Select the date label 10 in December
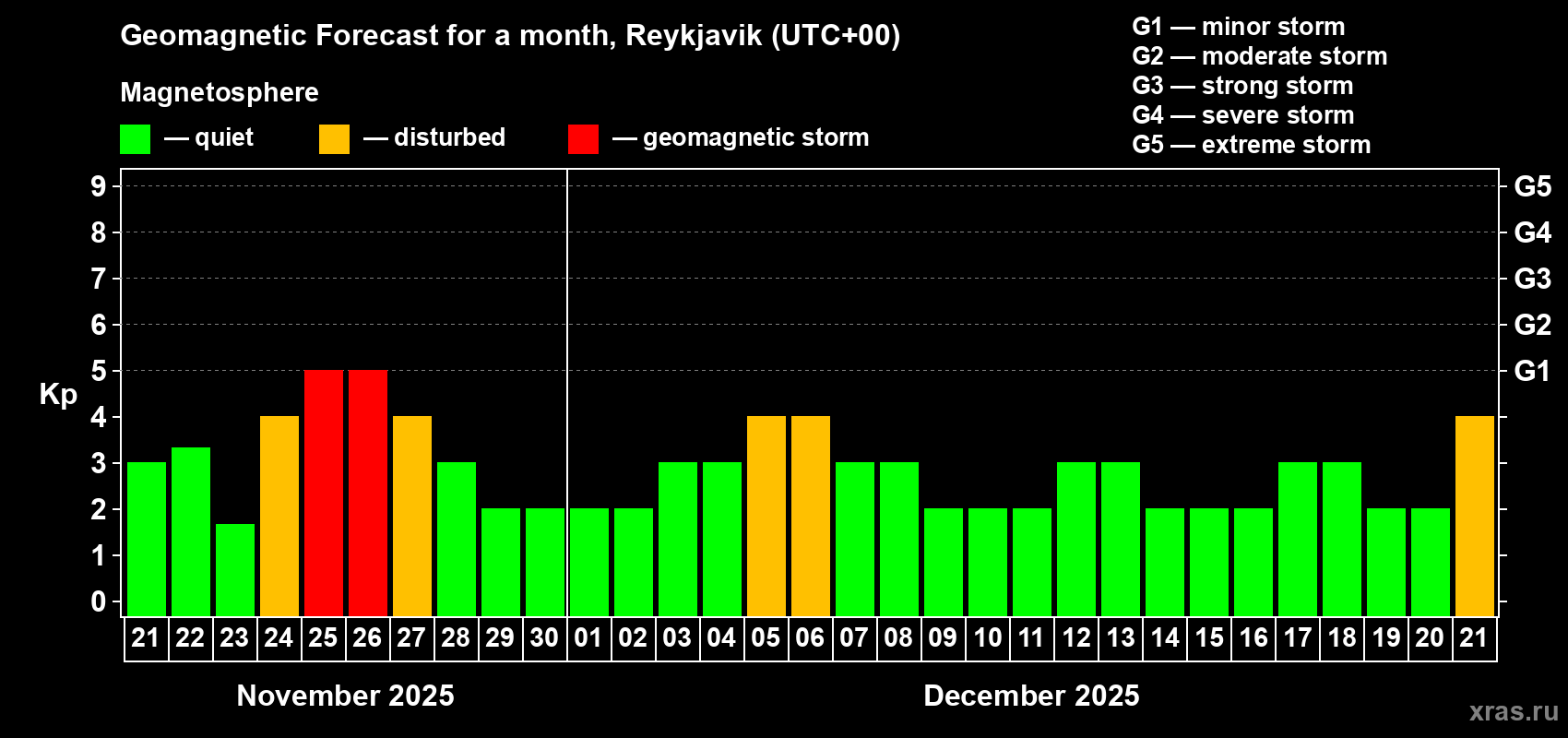1568x738 pixels. (x=987, y=638)
